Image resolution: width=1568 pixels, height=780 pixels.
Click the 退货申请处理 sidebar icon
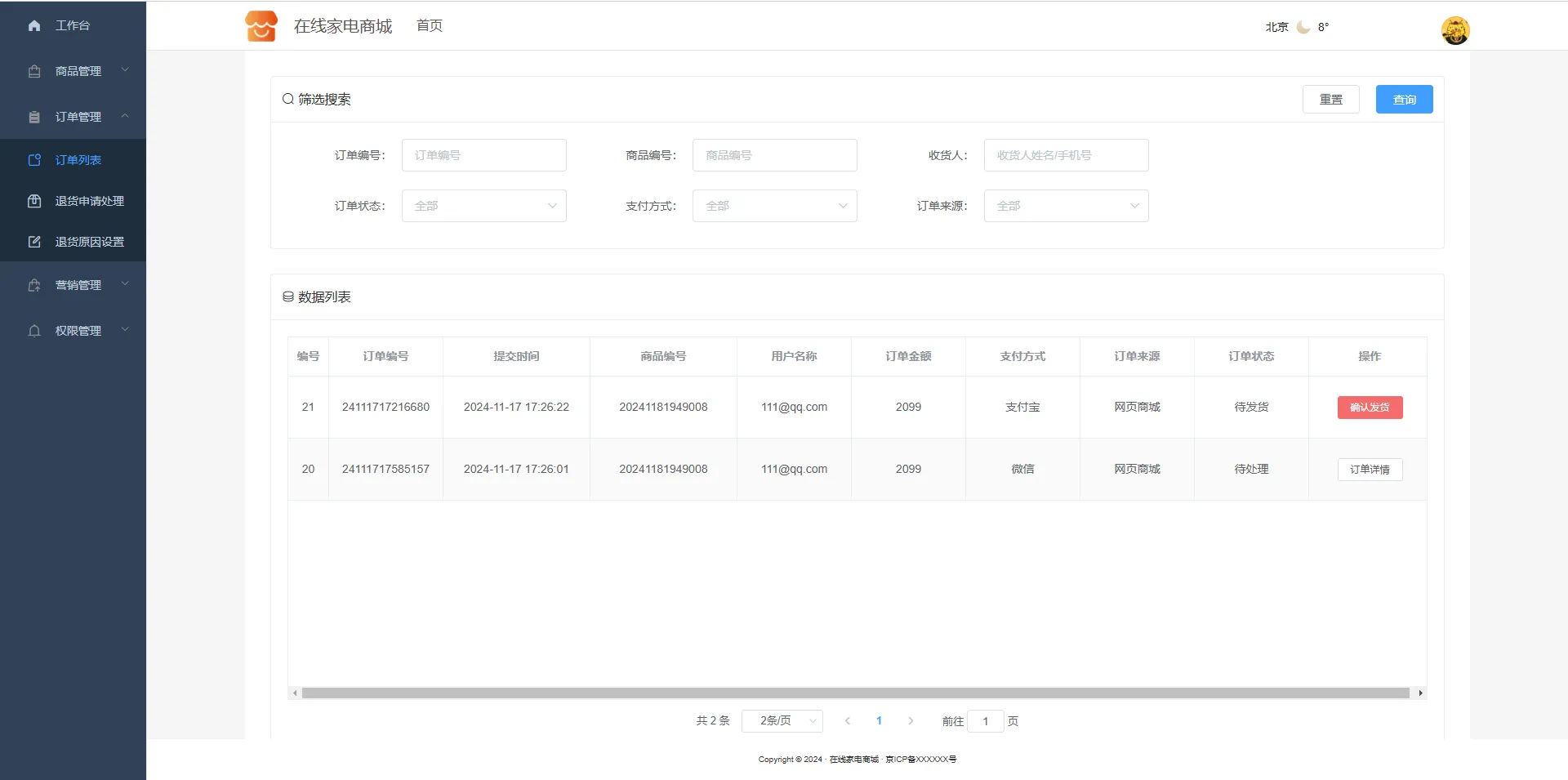(34, 201)
